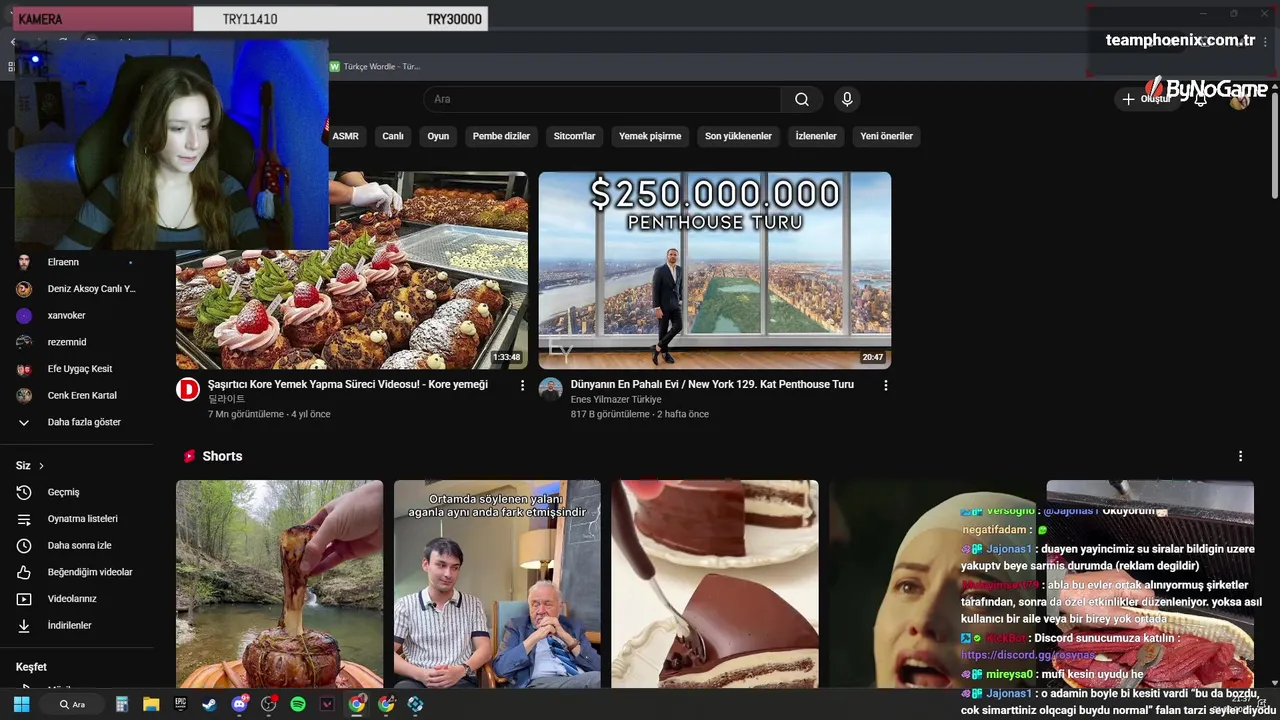Select the Pembe diziler chip
The width and height of the screenshot is (1280, 720).
[501, 136]
